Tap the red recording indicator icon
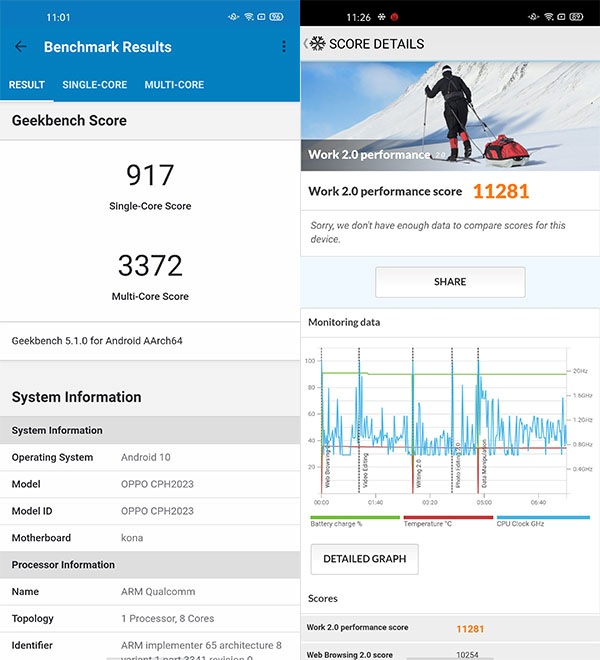600x660 pixels. 395,17
